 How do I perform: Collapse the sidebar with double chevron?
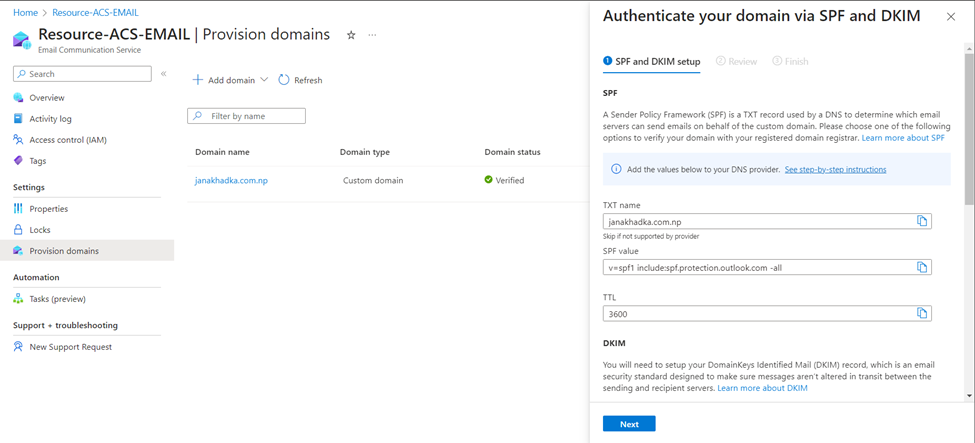(x=164, y=73)
